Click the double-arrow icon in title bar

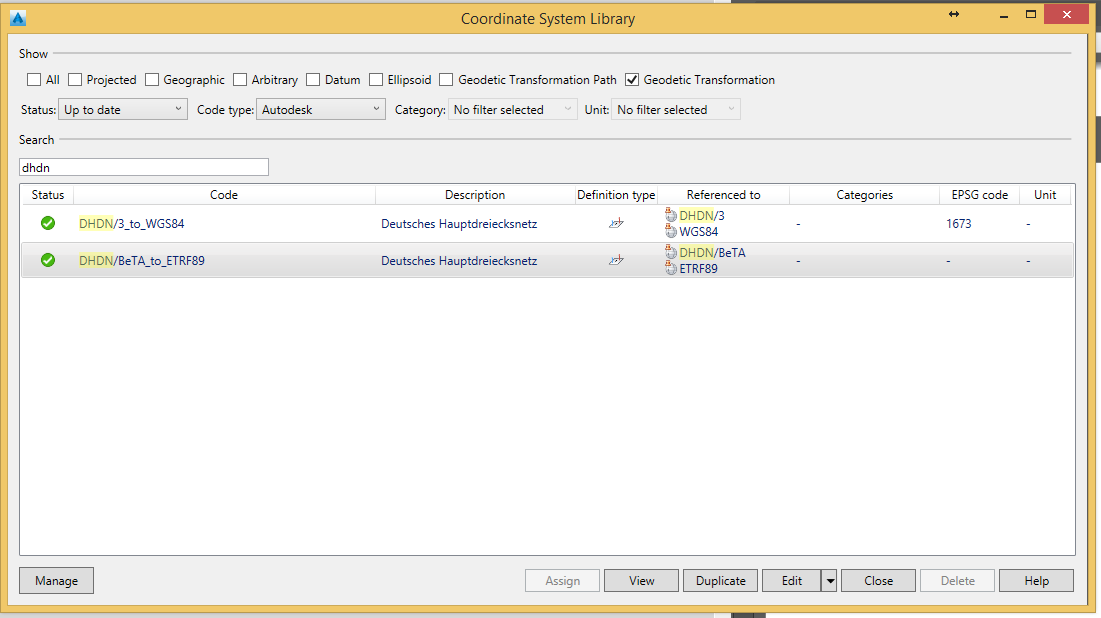(954, 14)
